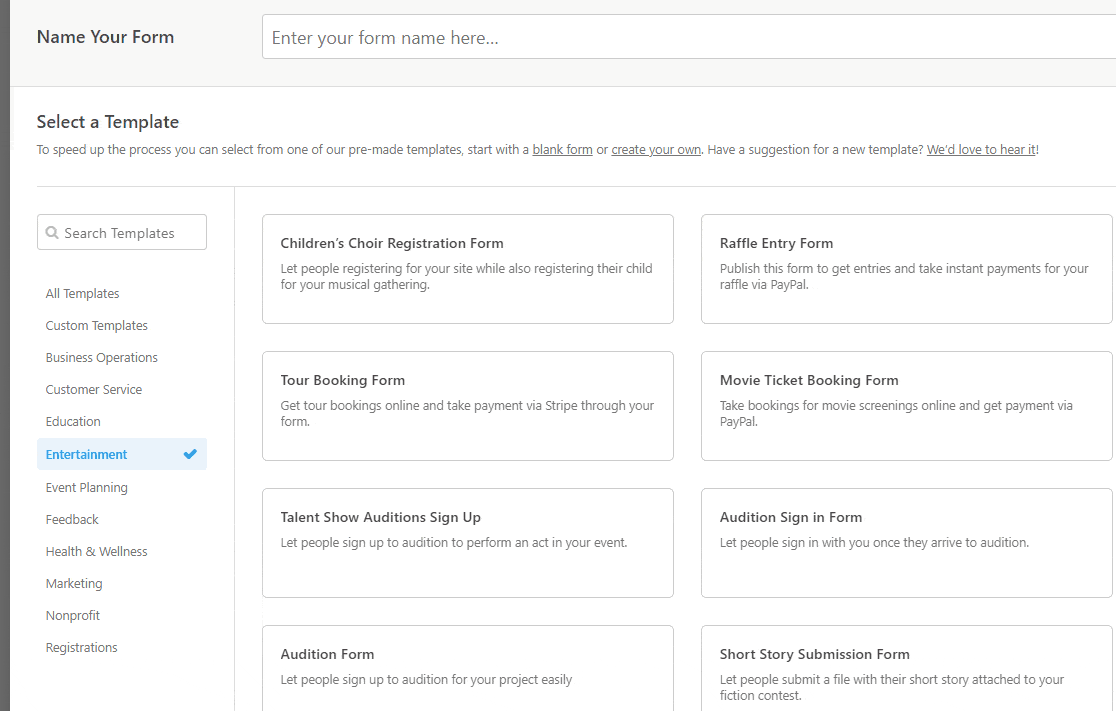1116x711 pixels.
Task: Choose the Tour Booking Form template
Action: coord(468,406)
